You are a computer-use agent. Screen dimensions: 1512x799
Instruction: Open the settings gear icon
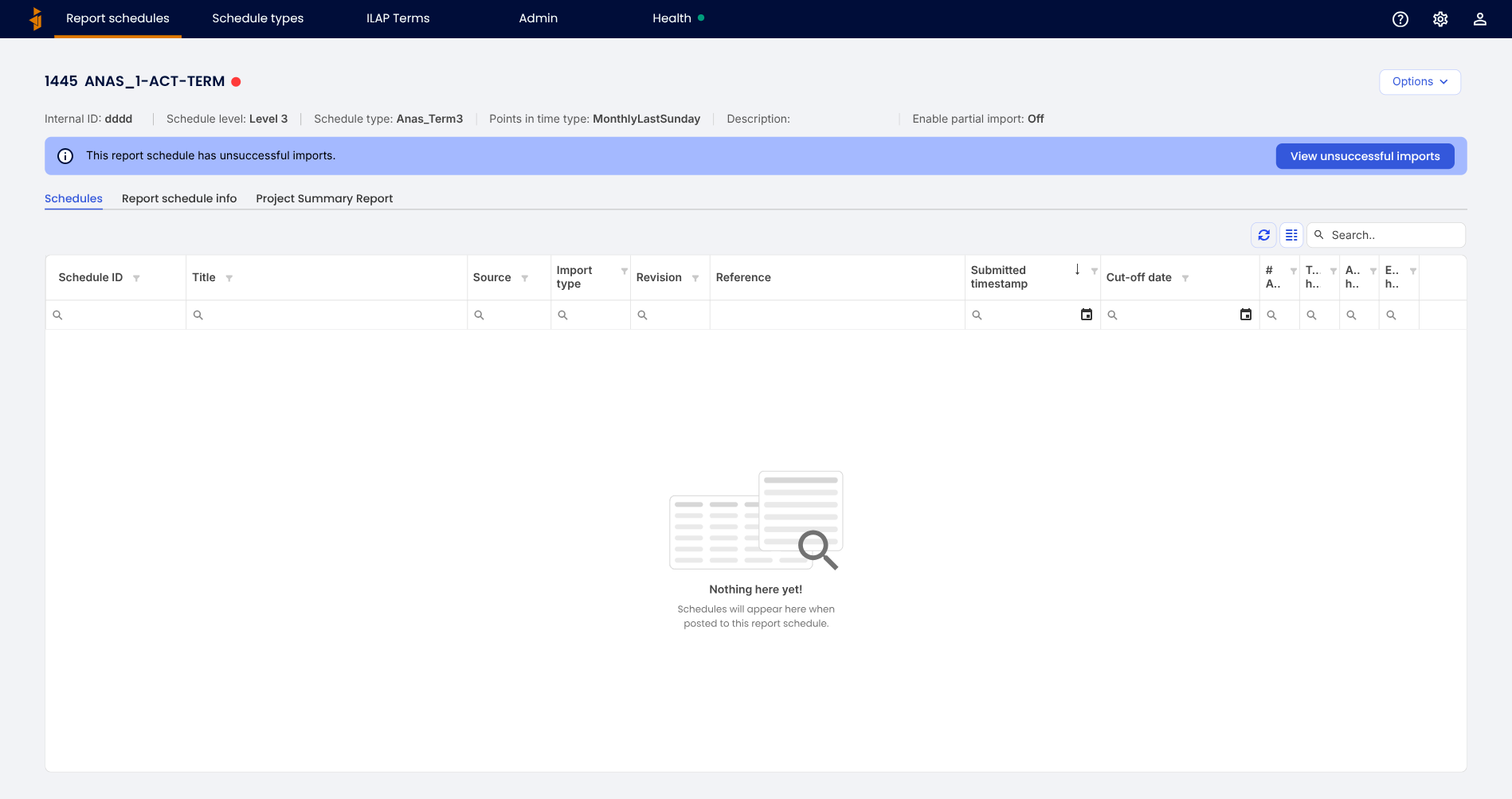(x=1440, y=19)
